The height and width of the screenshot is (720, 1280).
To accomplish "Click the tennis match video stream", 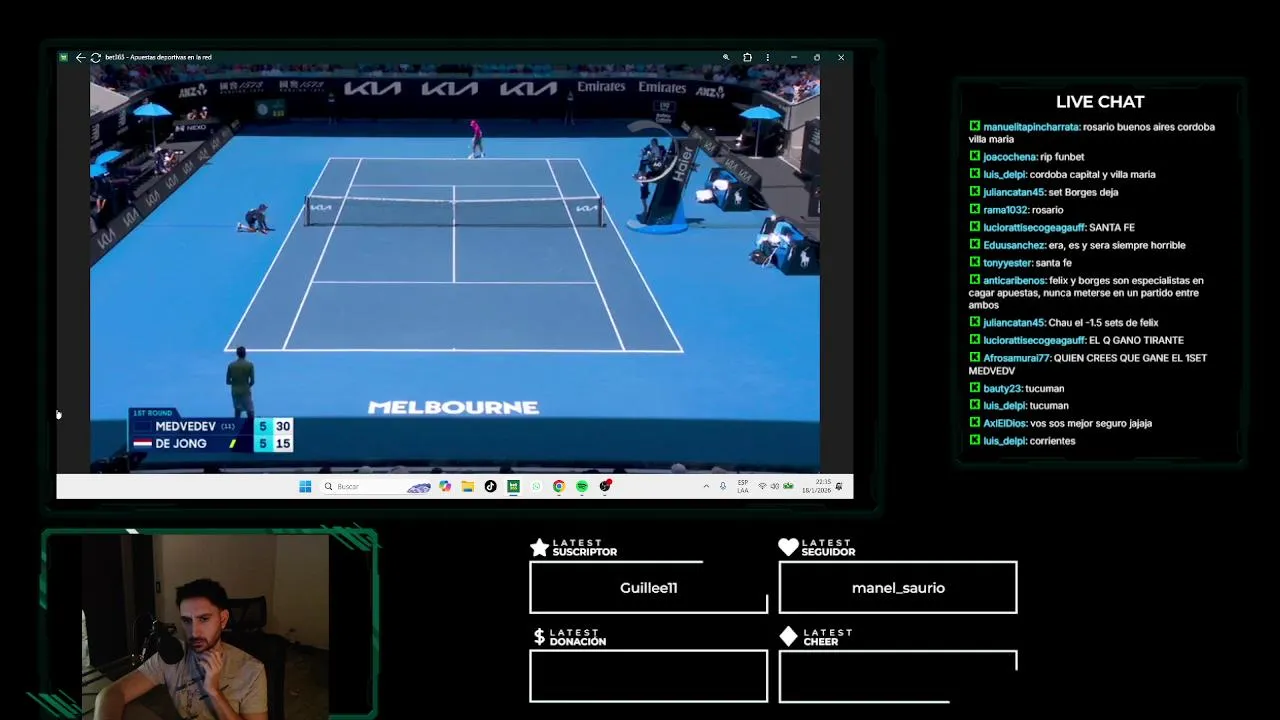I will [x=455, y=268].
